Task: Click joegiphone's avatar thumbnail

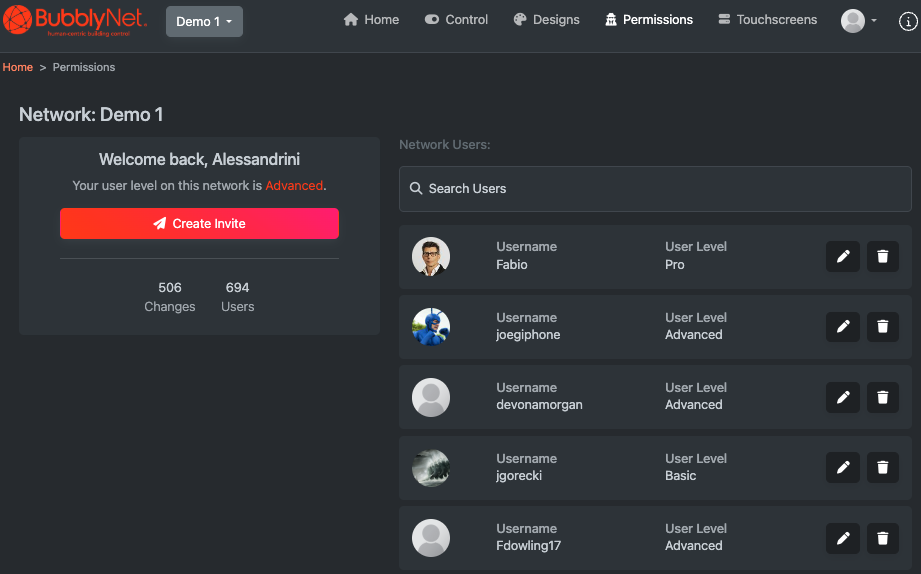Action: coord(431,326)
